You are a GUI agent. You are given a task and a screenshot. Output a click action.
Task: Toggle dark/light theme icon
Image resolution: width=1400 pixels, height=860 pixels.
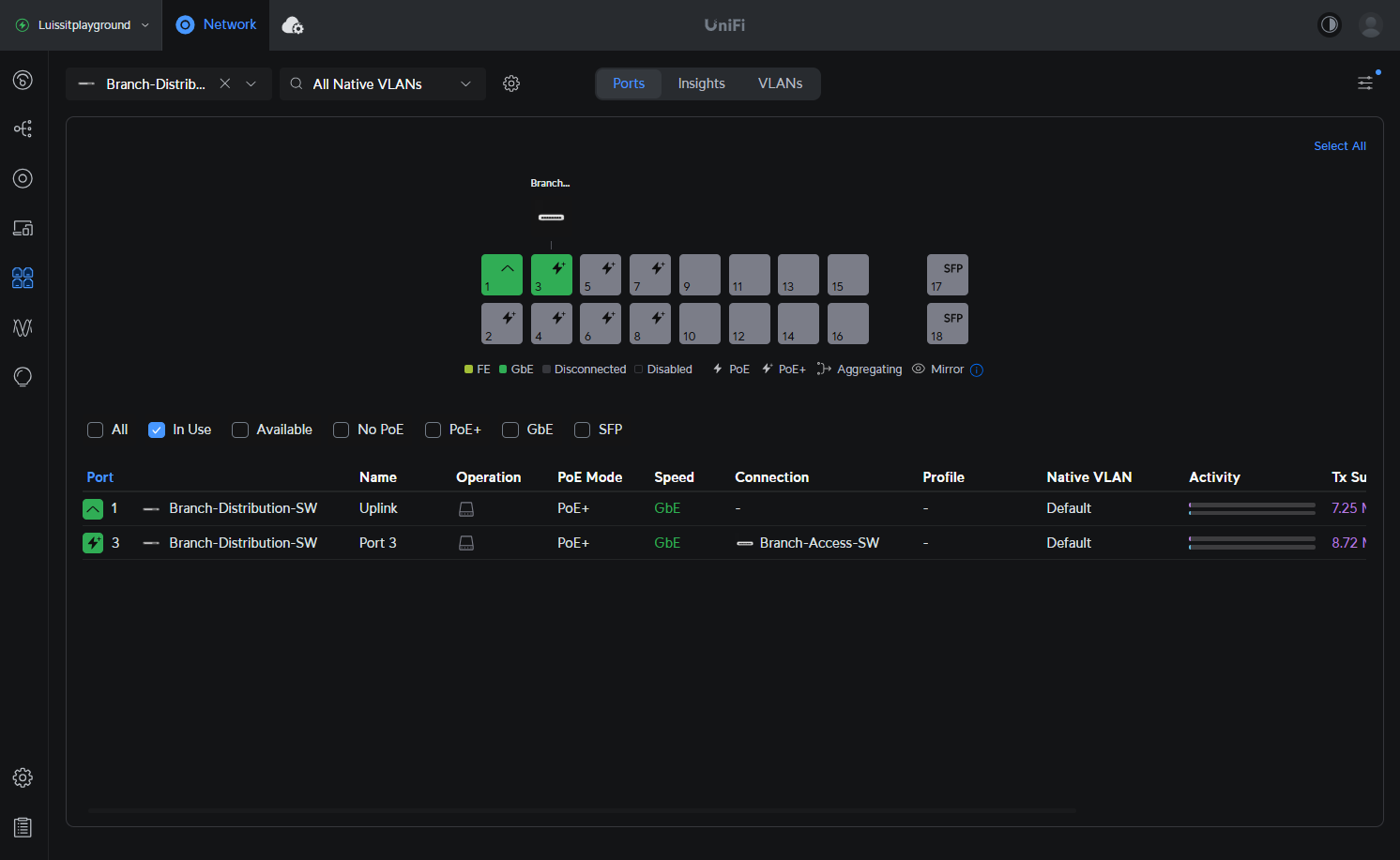pos(1330,24)
